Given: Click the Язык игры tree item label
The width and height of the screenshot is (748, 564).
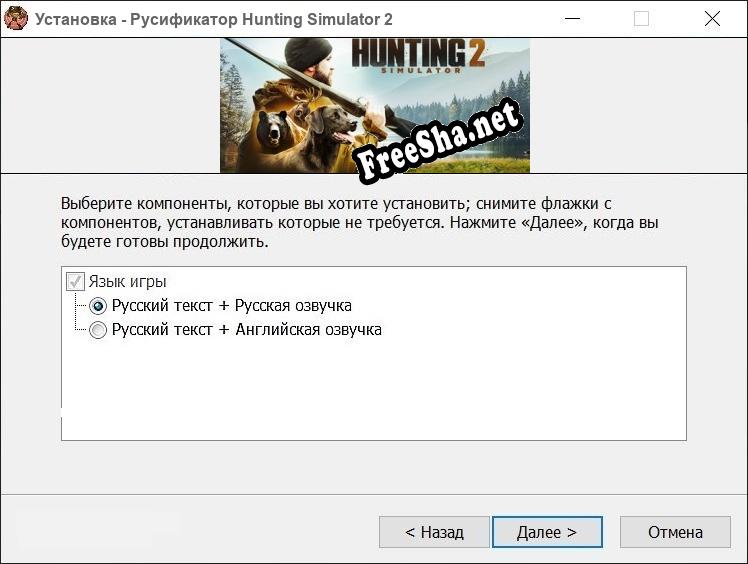Looking at the screenshot, I should (127, 282).
